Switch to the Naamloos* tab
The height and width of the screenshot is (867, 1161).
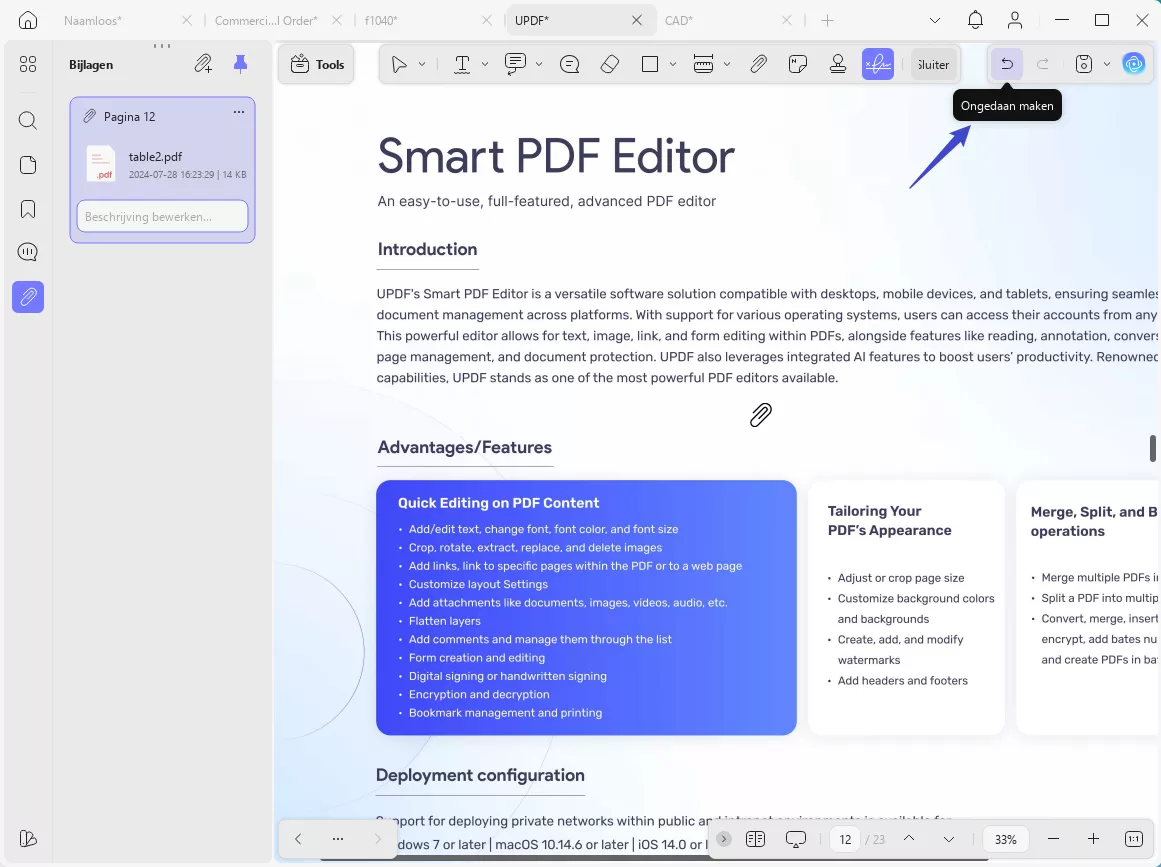93,21
